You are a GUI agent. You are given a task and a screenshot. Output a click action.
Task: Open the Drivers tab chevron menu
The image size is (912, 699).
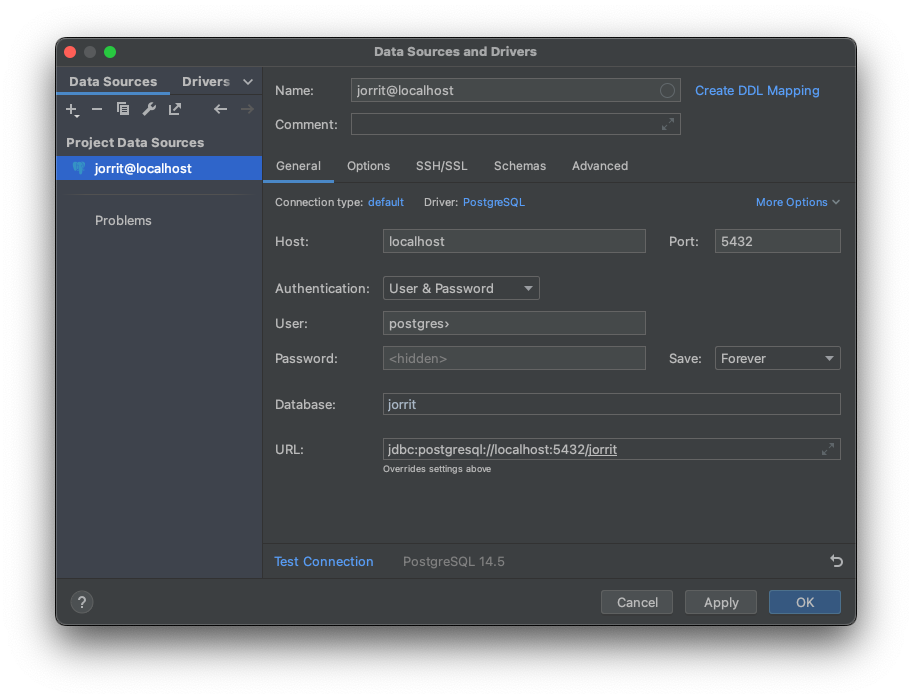pyautogui.click(x=247, y=81)
